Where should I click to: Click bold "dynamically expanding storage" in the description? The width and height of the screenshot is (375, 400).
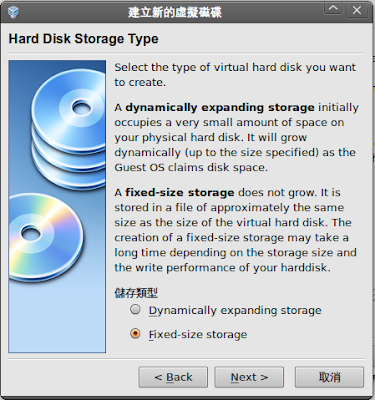[x=220, y=108]
